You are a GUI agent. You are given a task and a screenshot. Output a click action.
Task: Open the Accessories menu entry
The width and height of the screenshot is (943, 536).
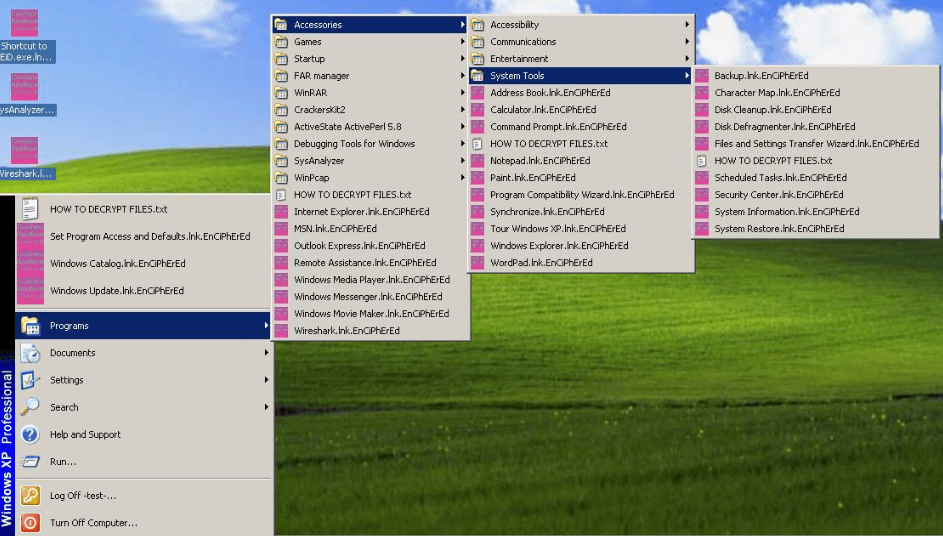pyautogui.click(x=370, y=25)
